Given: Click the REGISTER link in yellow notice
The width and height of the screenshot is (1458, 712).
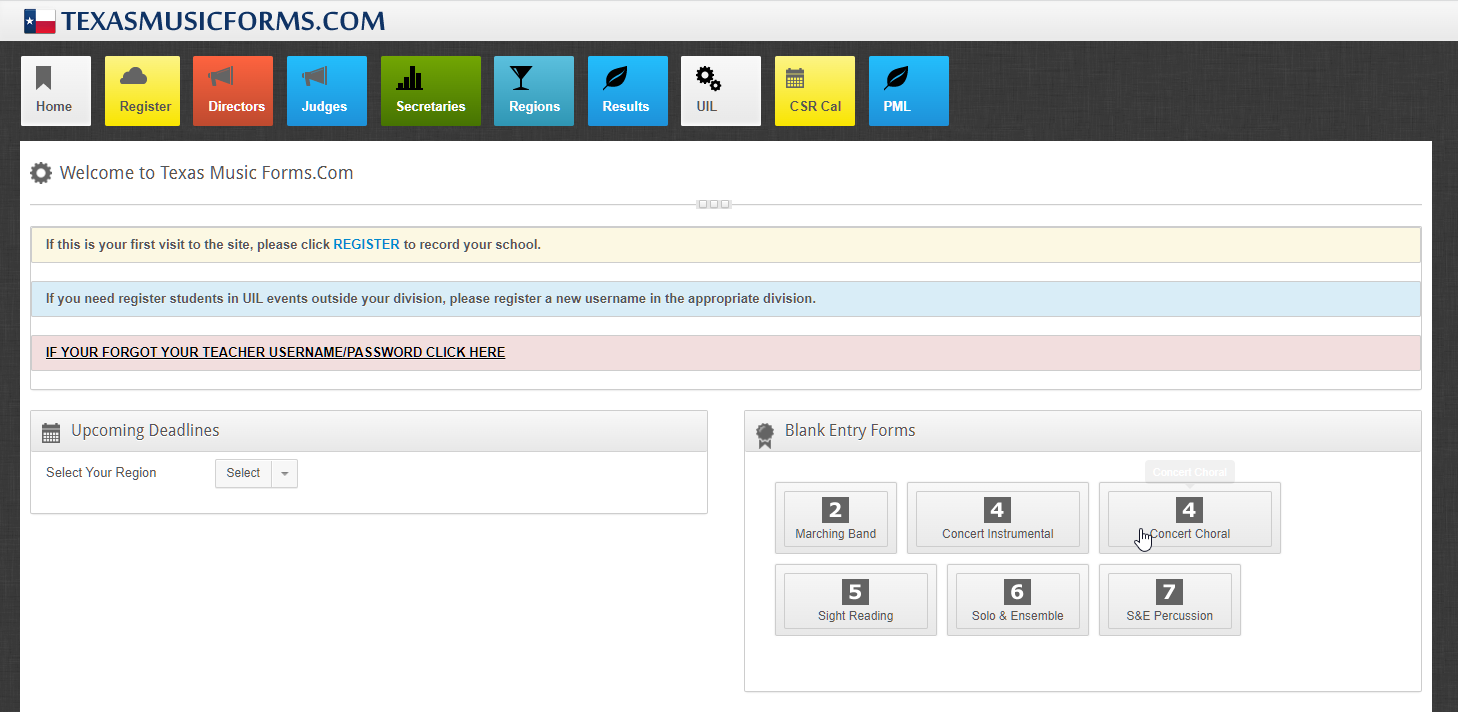Looking at the screenshot, I should click(366, 244).
